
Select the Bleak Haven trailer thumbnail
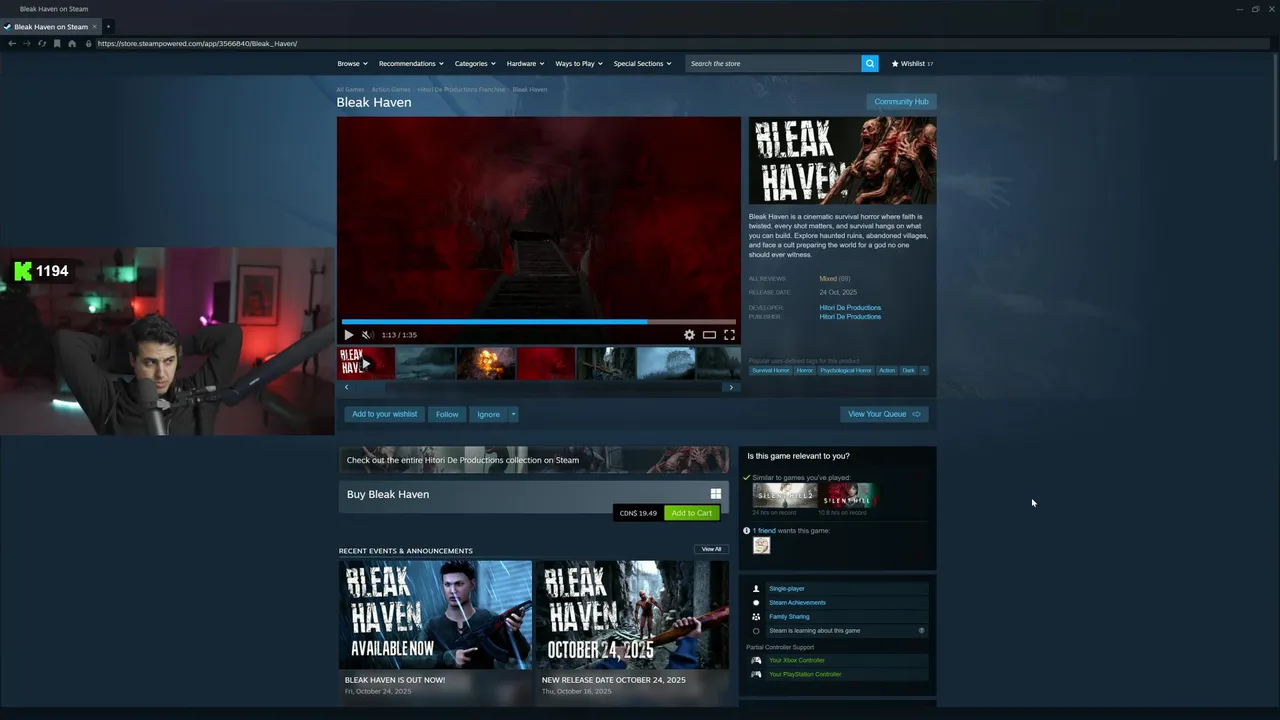[x=366, y=363]
